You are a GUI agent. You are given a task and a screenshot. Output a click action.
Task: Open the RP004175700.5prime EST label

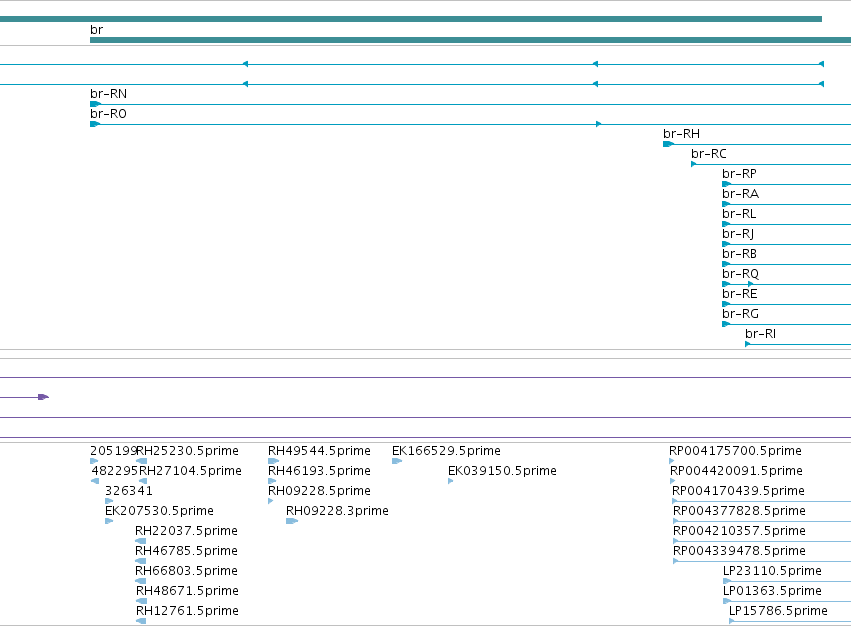click(735, 451)
